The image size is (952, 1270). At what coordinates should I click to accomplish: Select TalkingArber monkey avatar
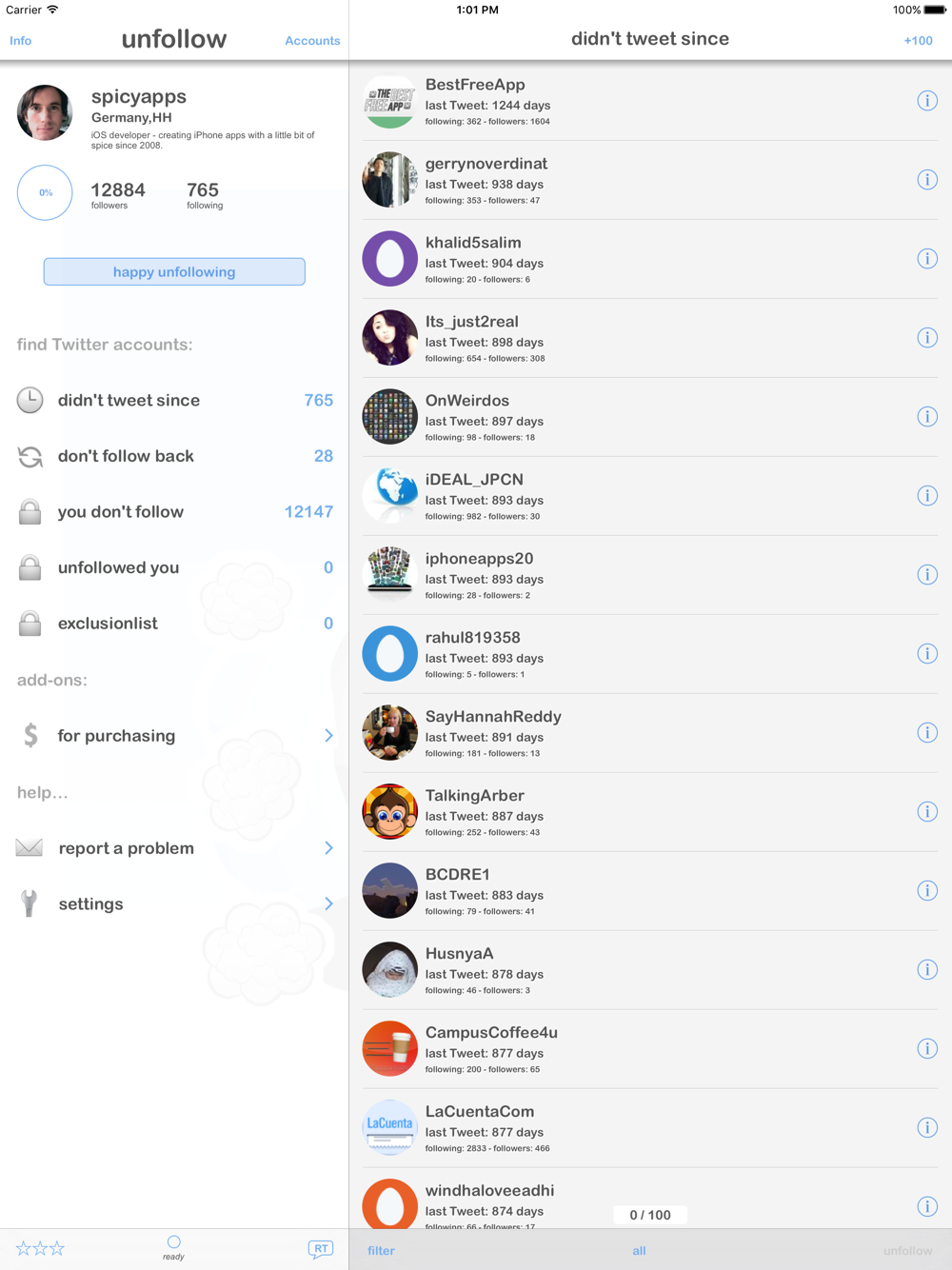tap(389, 812)
